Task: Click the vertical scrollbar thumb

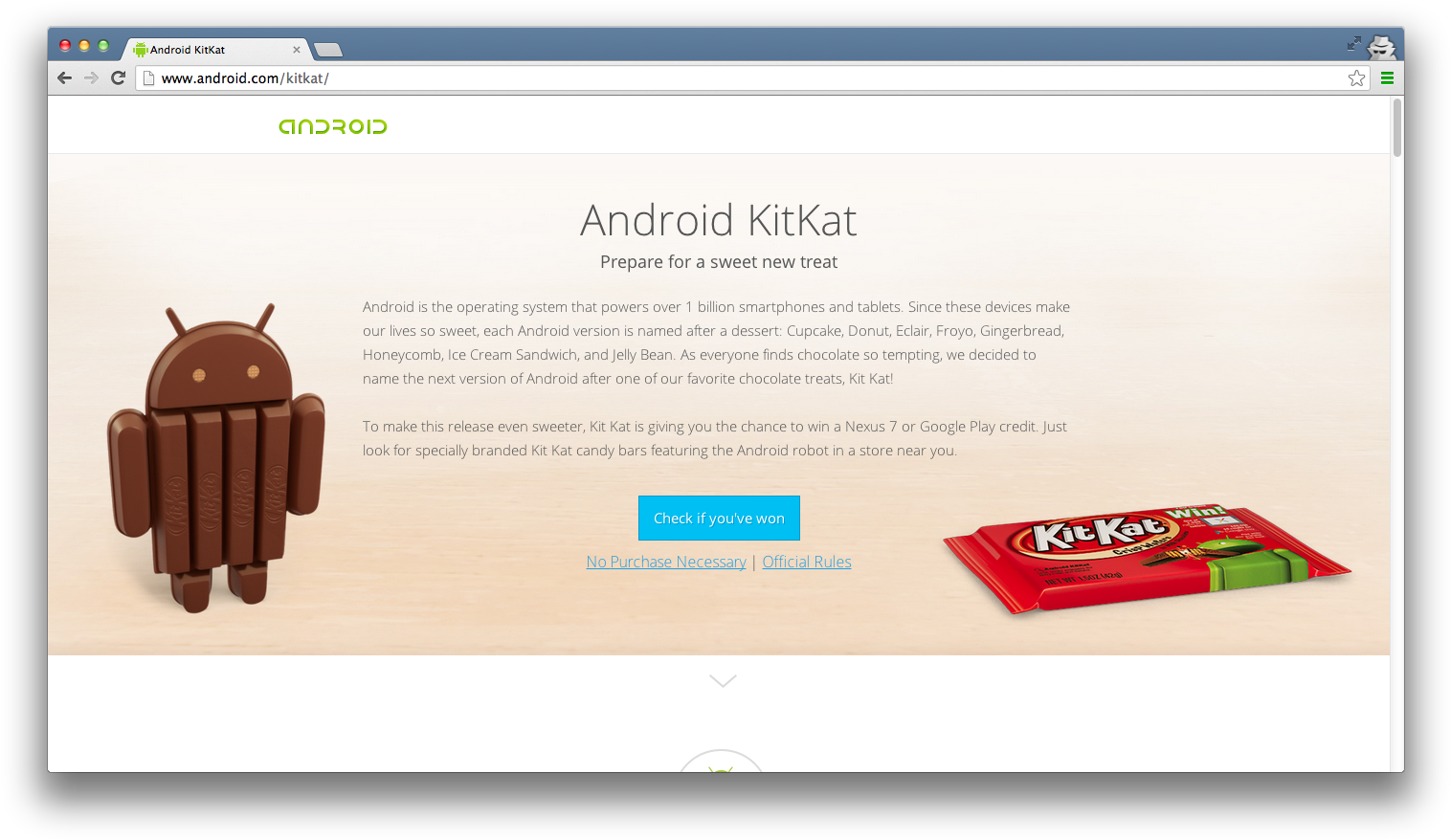Action: point(1397,126)
